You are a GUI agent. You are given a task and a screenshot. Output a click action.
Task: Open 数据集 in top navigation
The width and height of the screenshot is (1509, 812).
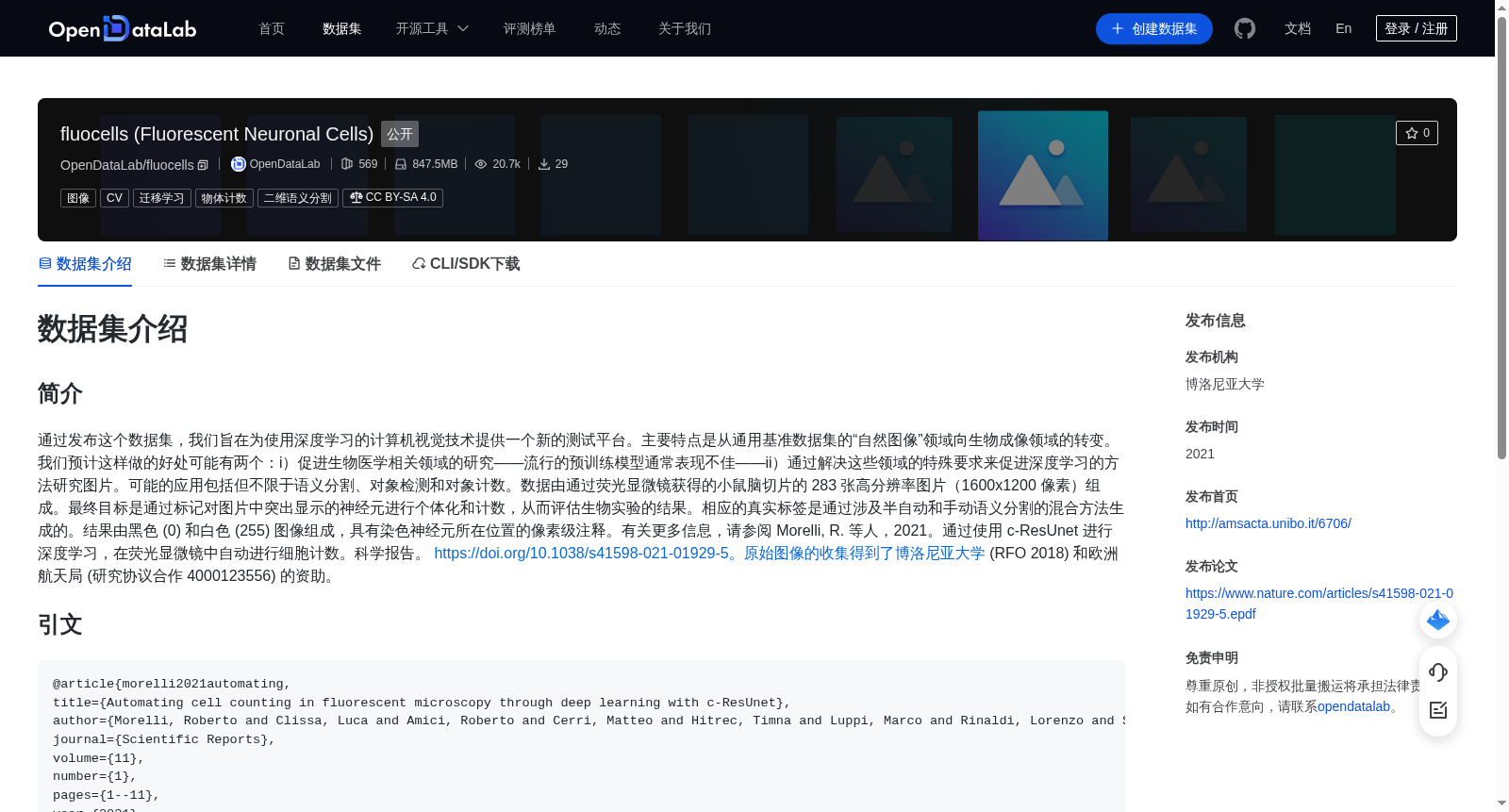342,28
